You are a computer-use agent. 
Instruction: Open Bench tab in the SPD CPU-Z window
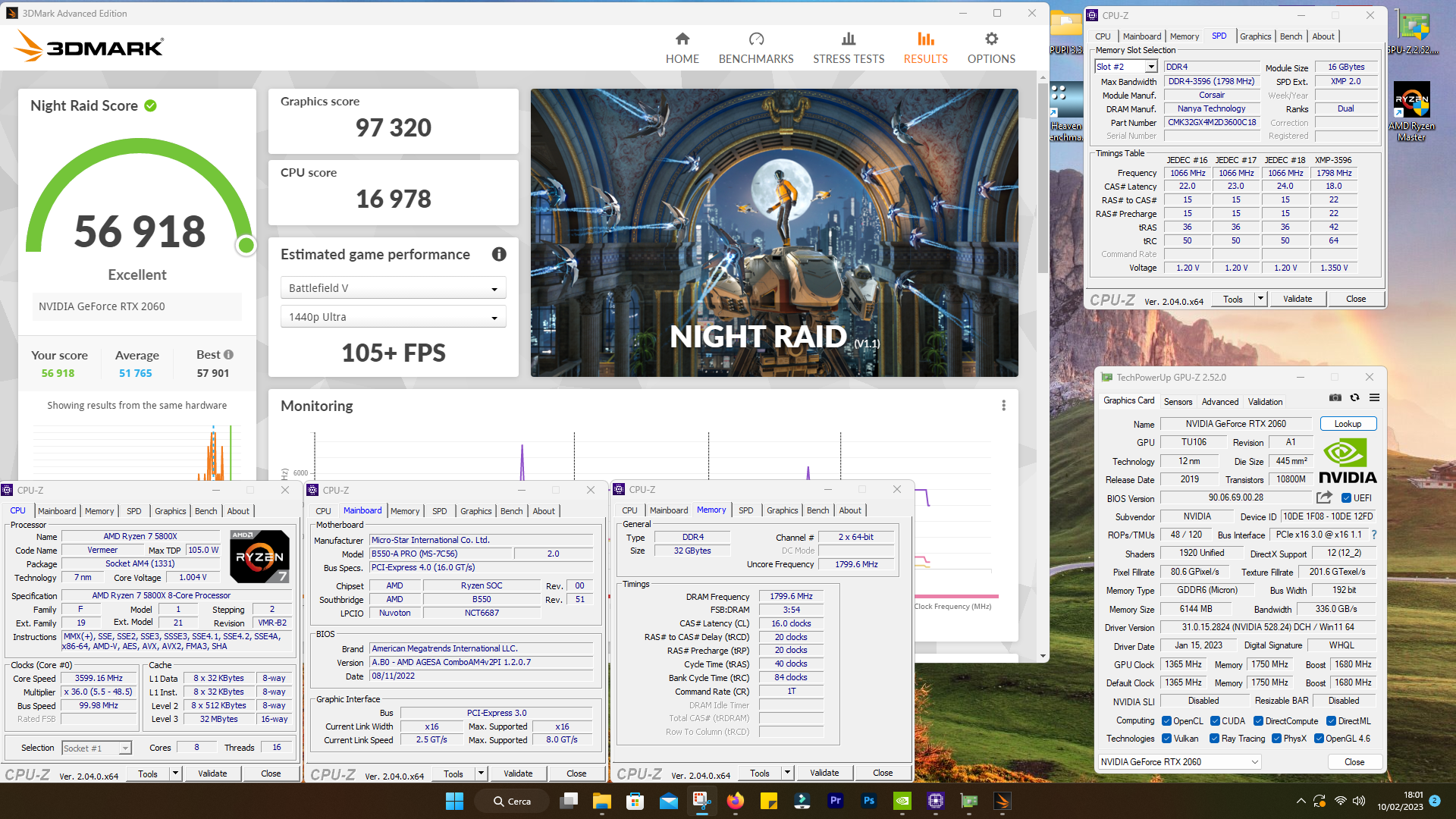click(x=1291, y=36)
